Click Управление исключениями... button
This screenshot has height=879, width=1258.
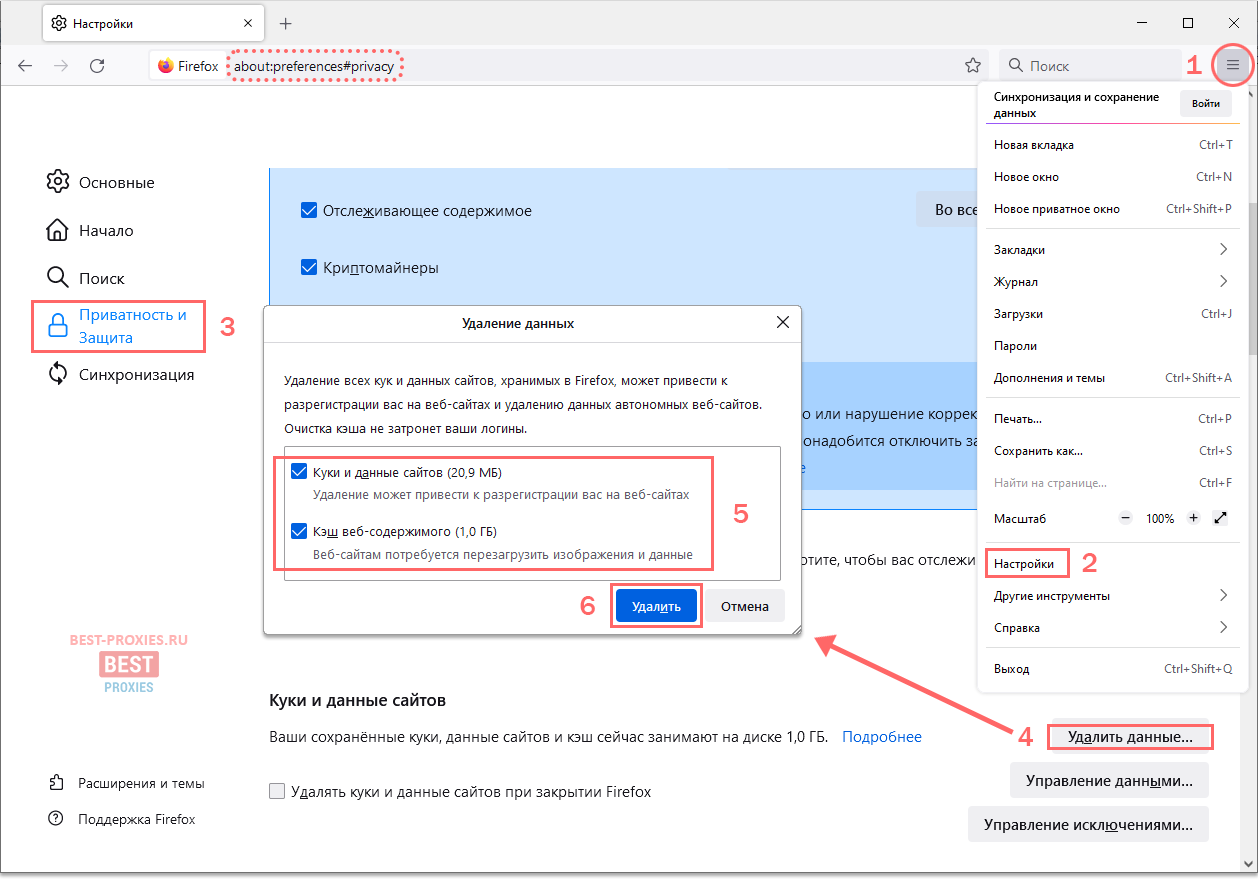[1088, 825]
